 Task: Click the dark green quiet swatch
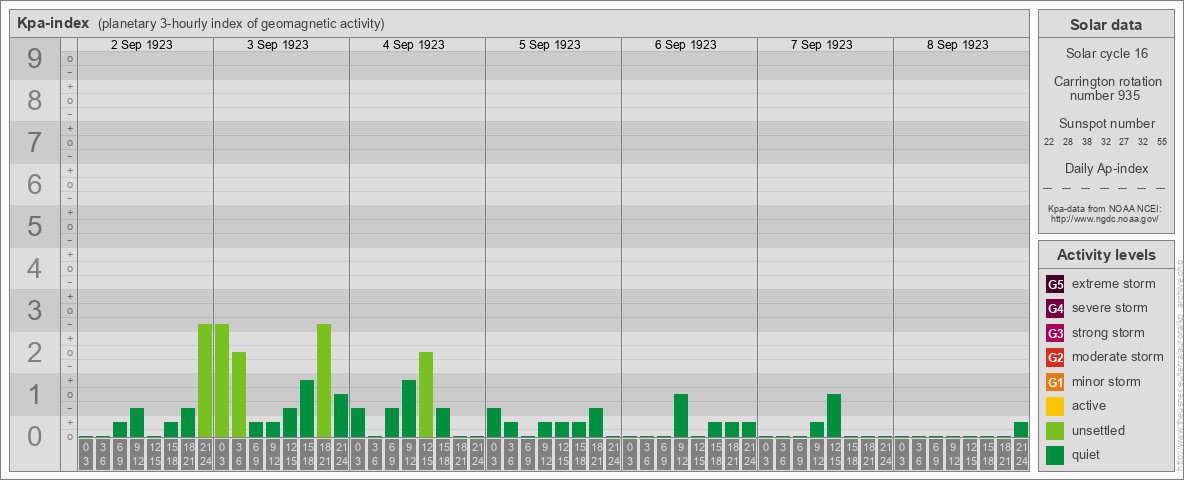click(x=1055, y=455)
